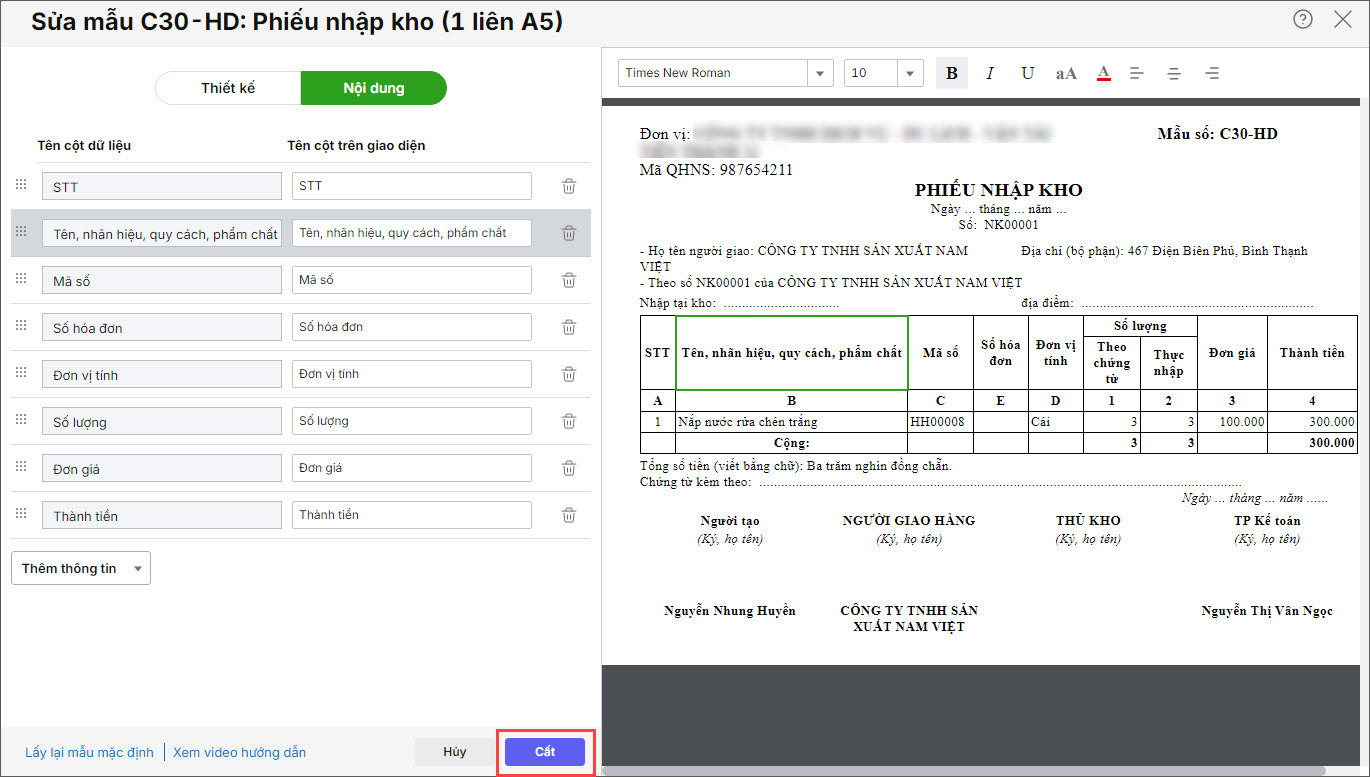Expand the font size 10 dropdown

pos(910,73)
